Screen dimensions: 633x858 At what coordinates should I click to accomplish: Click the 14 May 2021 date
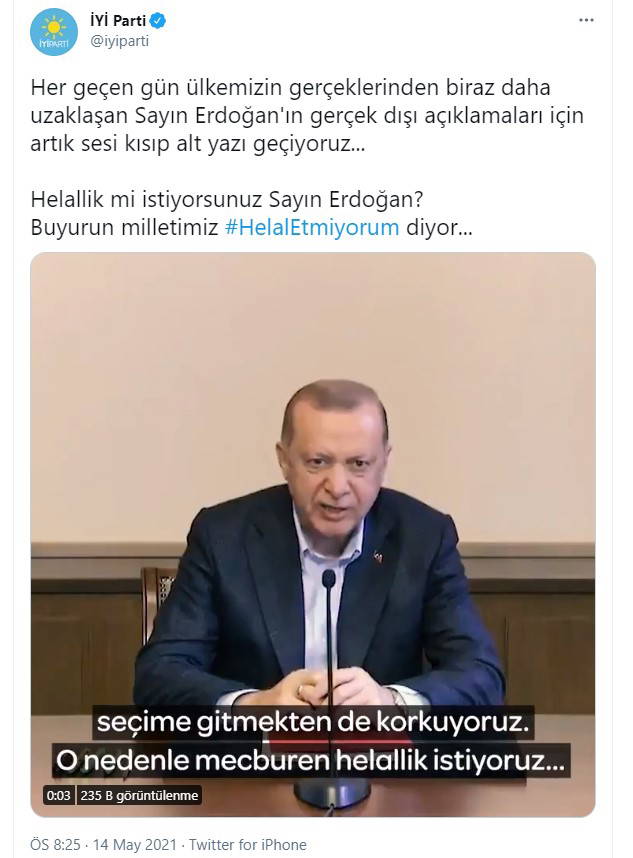(x=135, y=844)
